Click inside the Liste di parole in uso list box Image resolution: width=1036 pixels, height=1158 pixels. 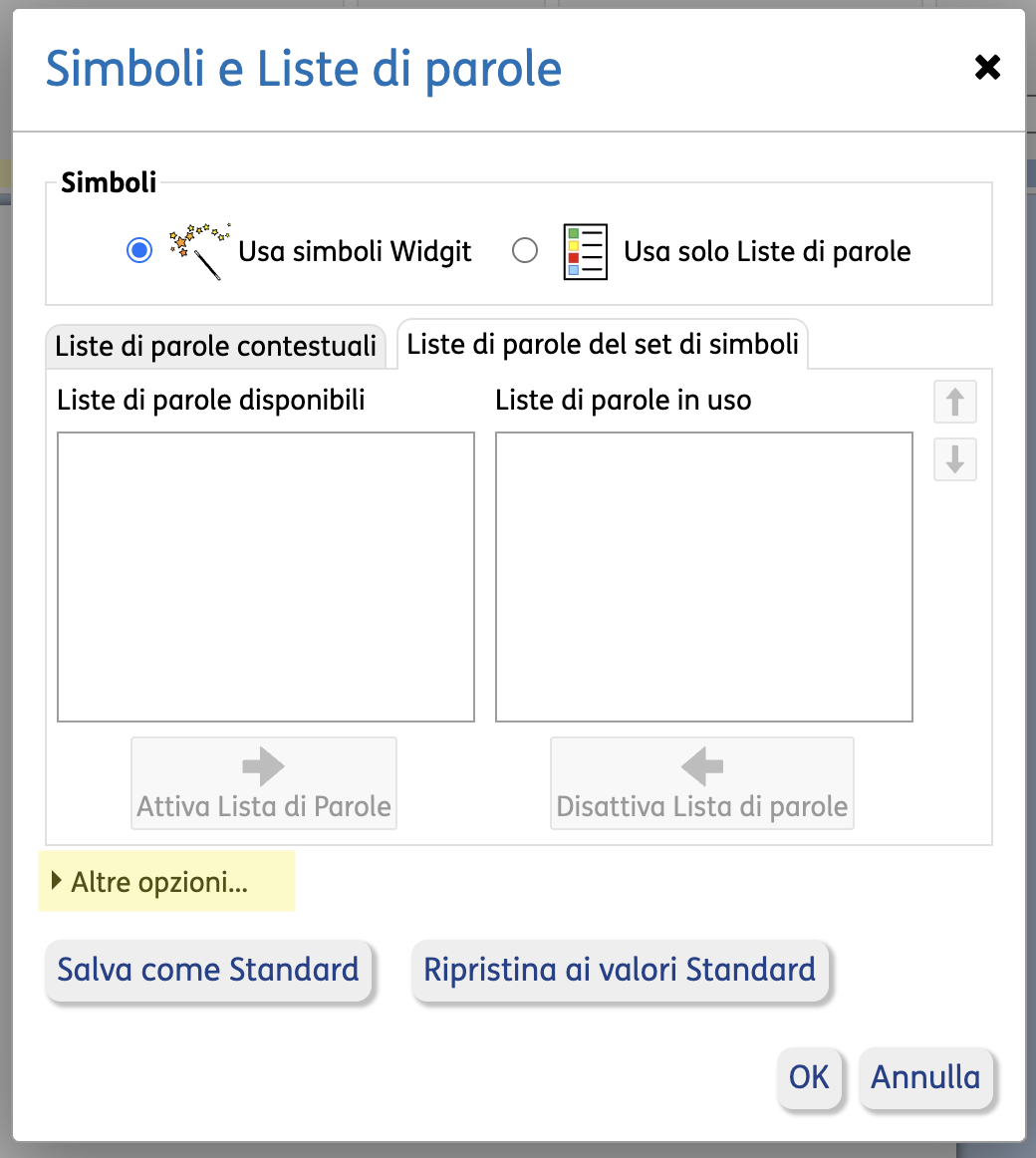703,576
